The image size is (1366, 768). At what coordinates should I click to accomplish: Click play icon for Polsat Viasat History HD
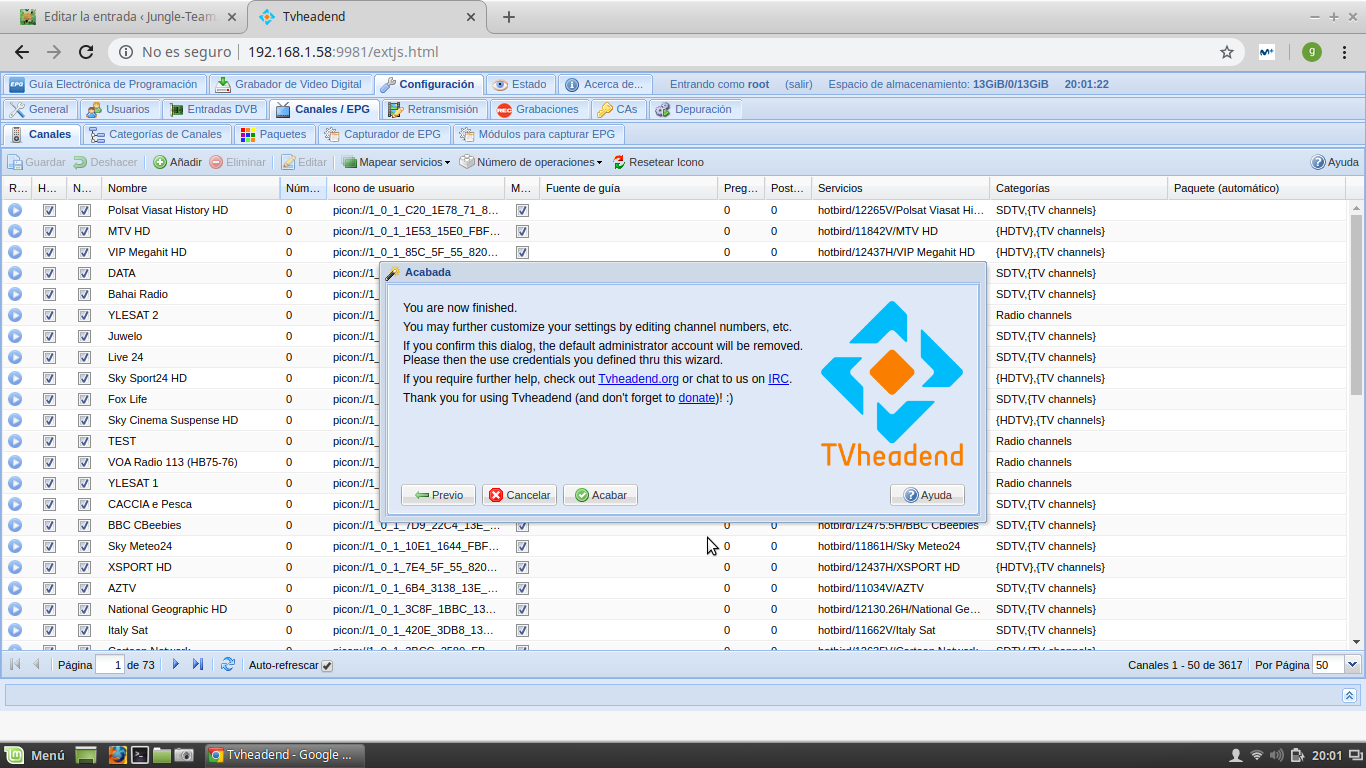tap(15, 210)
